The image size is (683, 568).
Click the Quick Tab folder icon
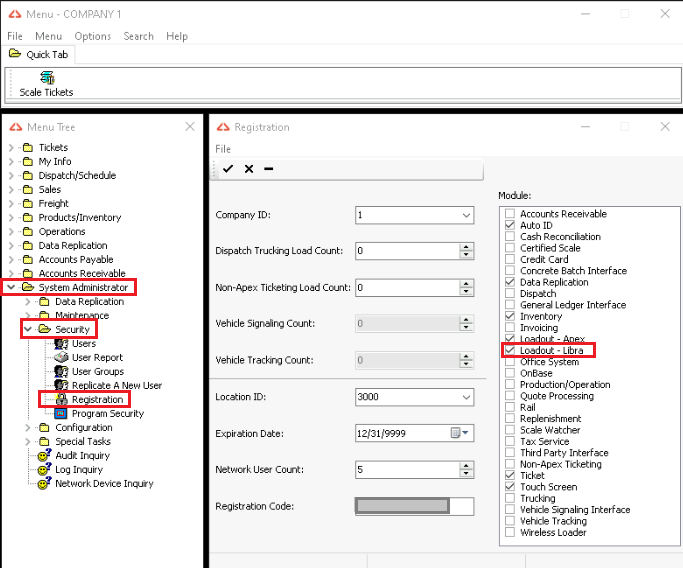coord(15,54)
